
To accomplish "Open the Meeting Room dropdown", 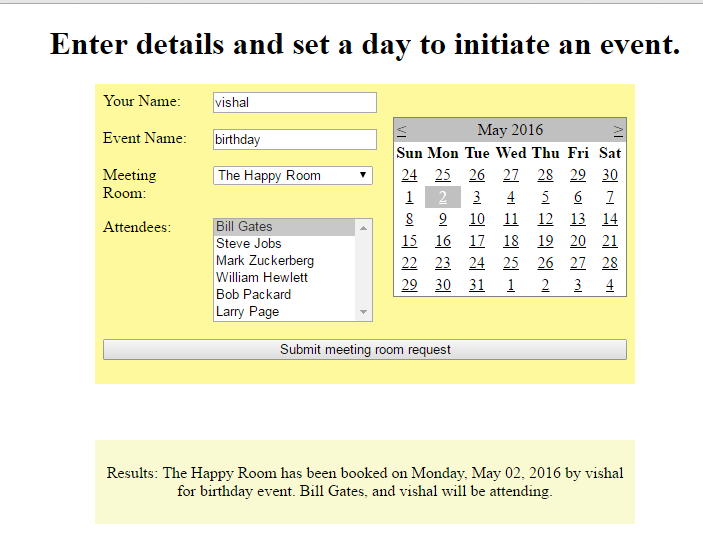I will (x=293, y=176).
